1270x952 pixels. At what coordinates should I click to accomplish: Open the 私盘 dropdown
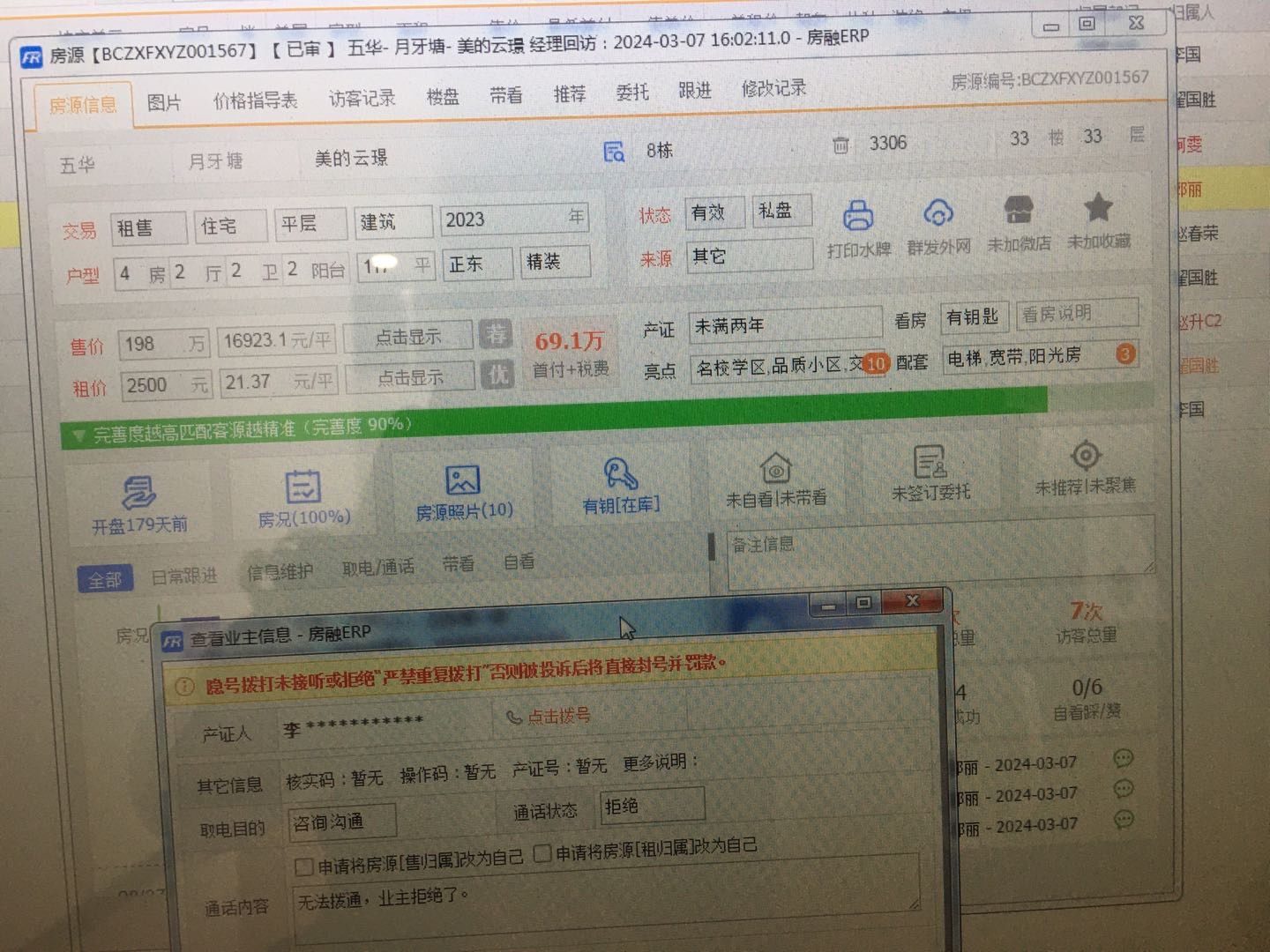(782, 210)
